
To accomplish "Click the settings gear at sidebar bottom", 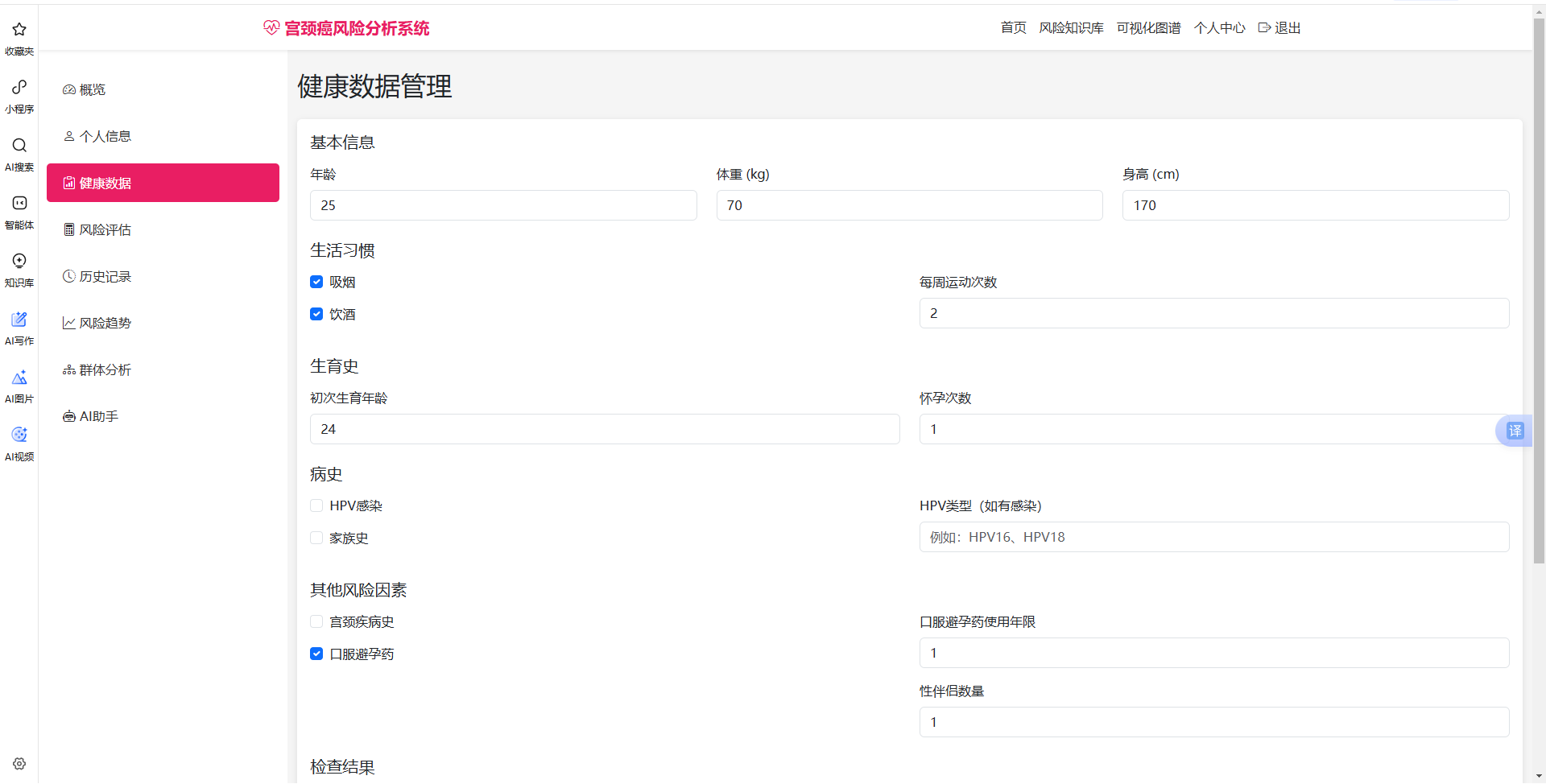I will point(19,764).
